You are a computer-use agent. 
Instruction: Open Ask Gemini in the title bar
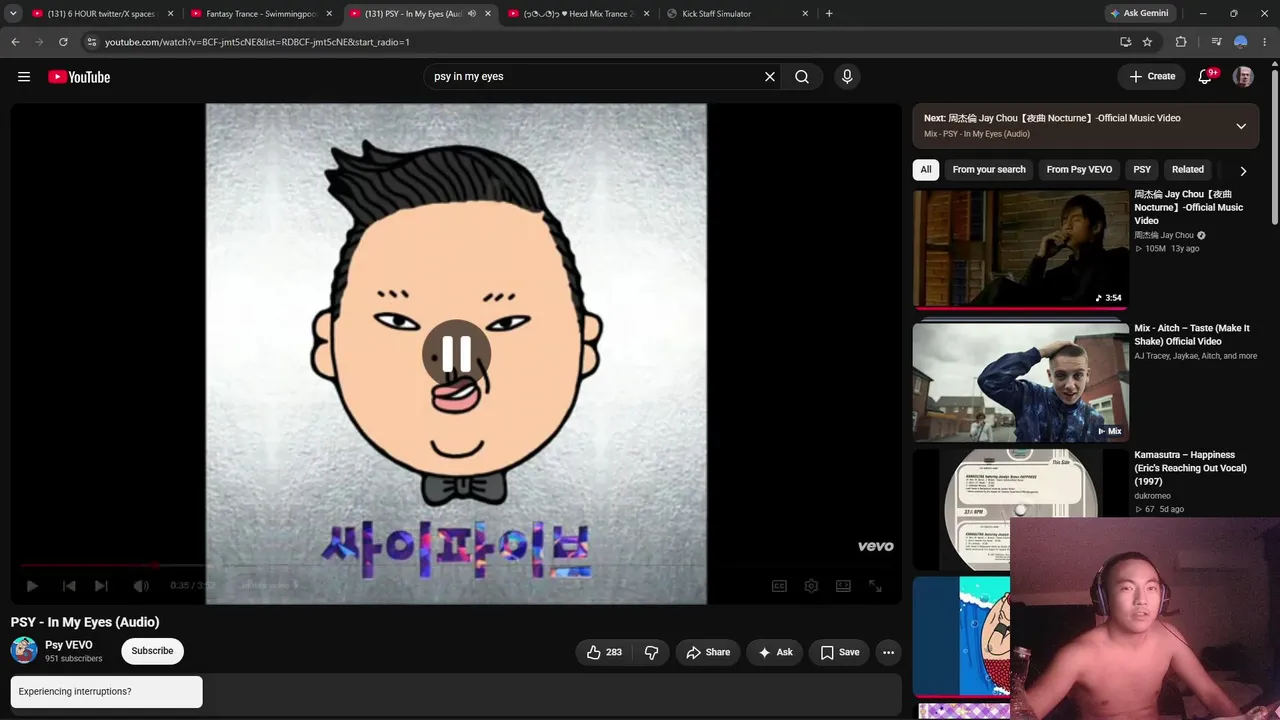(1142, 14)
